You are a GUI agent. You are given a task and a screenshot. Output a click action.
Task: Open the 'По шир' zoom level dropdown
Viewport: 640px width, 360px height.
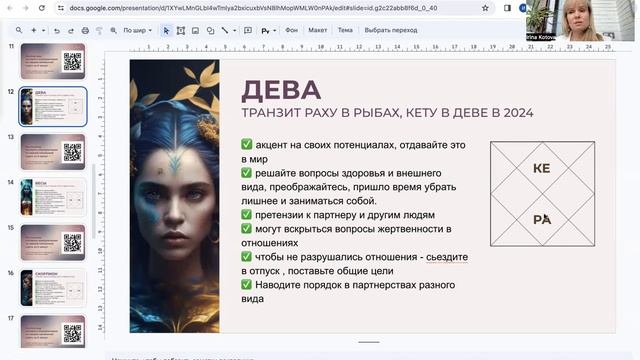click(x=138, y=31)
